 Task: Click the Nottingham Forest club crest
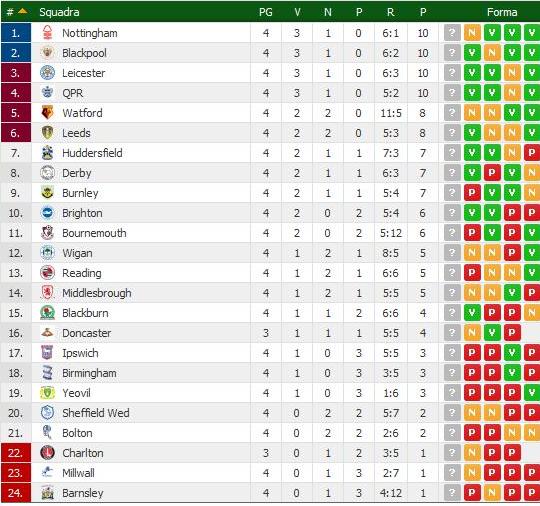click(47, 33)
